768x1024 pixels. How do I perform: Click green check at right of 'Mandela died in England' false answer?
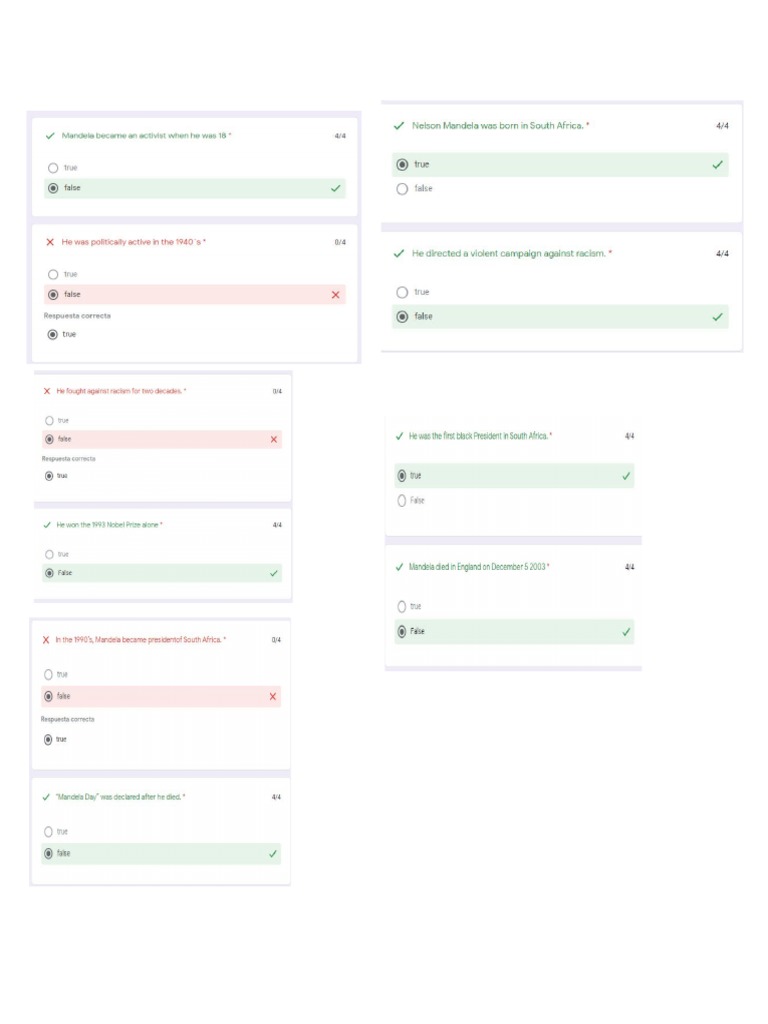coord(626,632)
